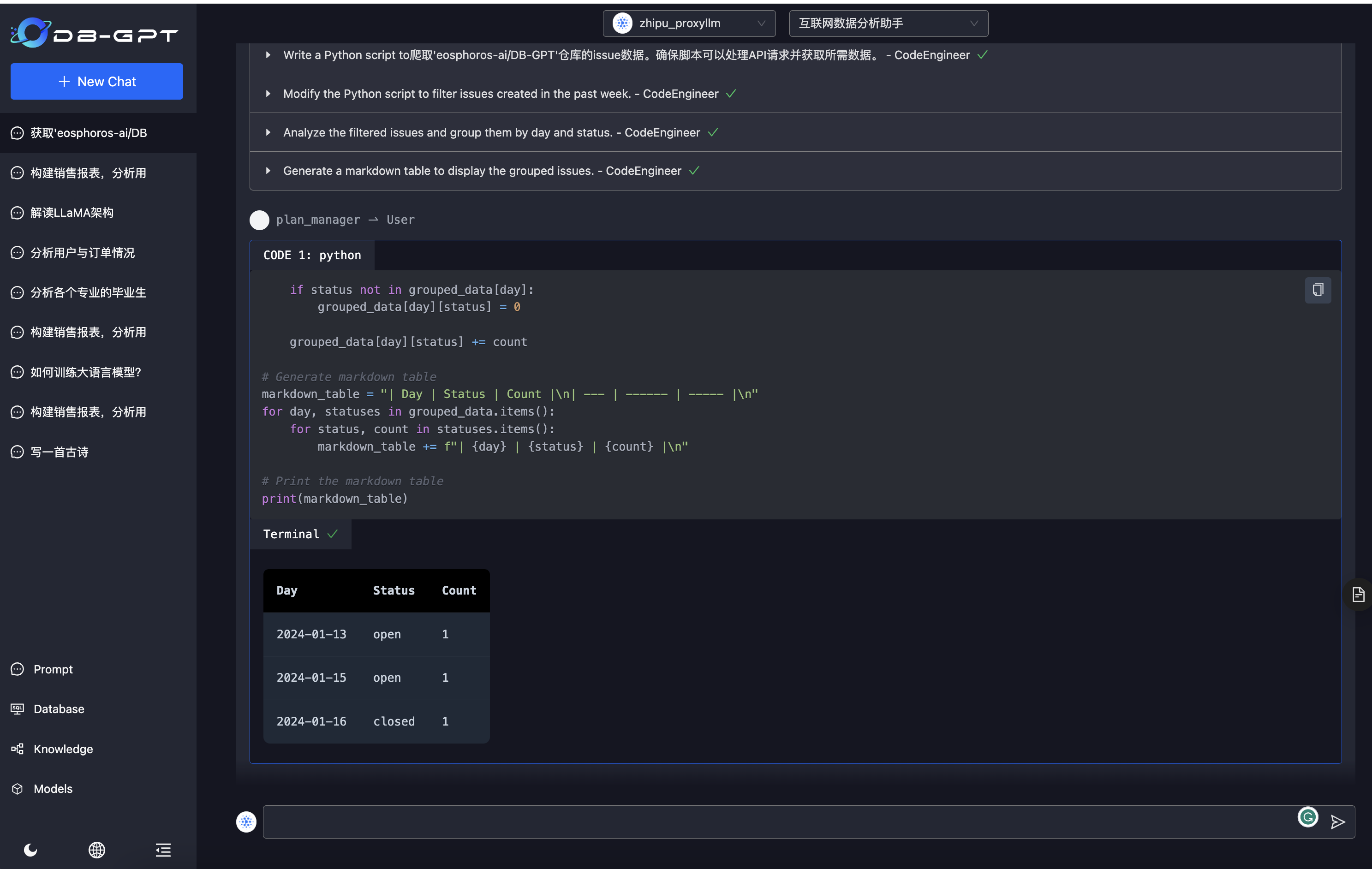Toggle dark mode with the moon icon
Image resolution: width=1372 pixels, height=869 pixels.
pyautogui.click(x=31, y=850)
